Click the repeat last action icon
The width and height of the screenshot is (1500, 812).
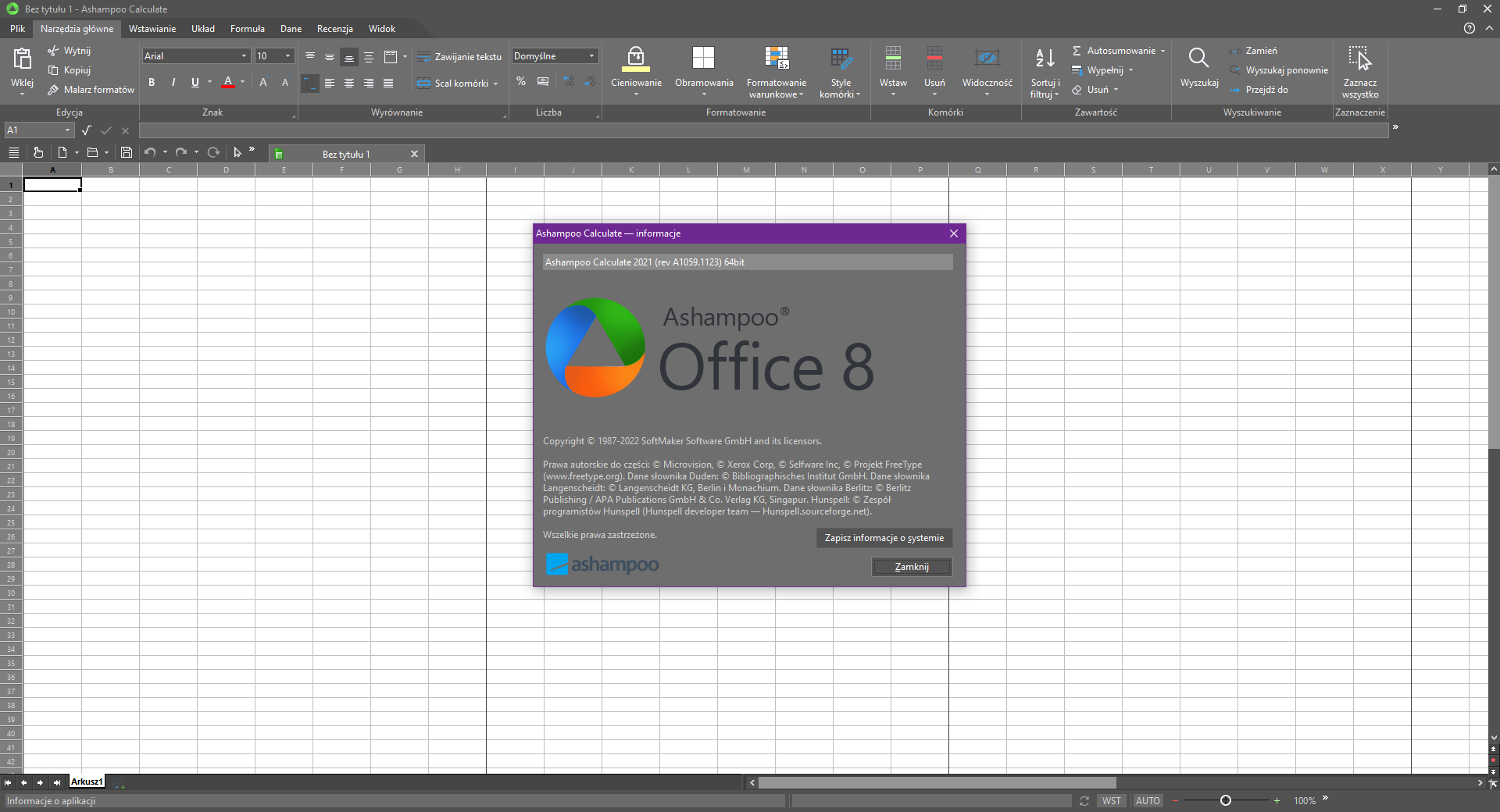click(213, 152)
